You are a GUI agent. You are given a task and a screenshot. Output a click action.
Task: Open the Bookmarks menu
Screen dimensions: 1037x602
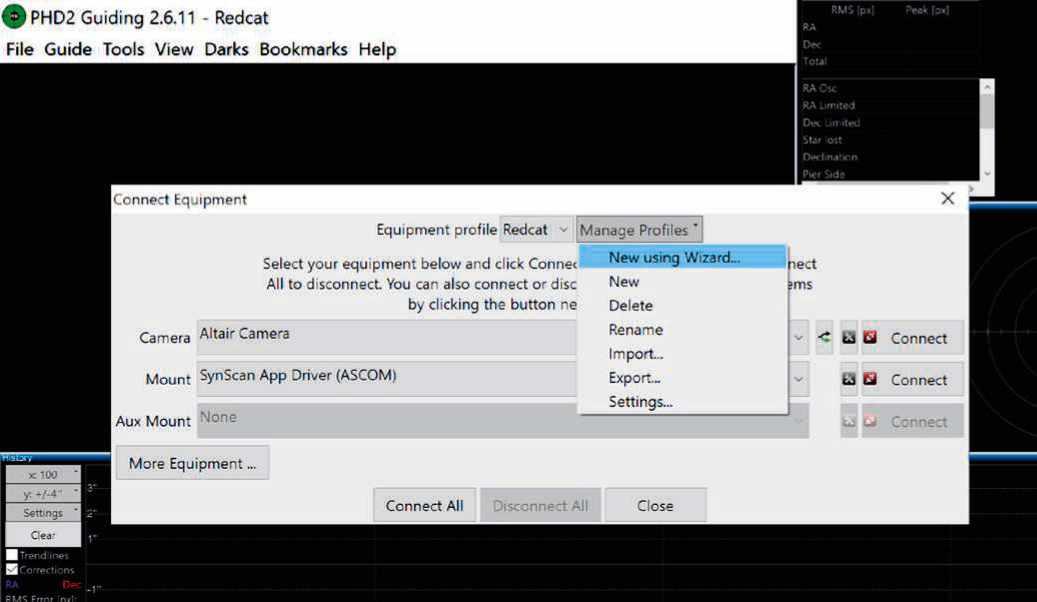(x=304, y=49)
